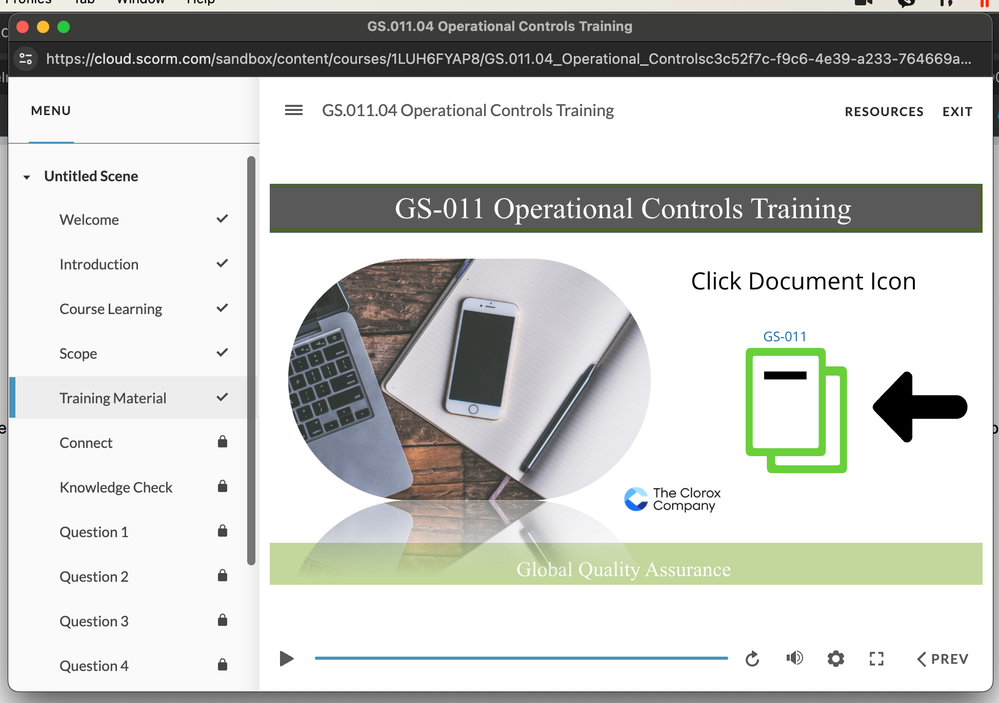Viewport: 999px width, 703px height.
Task: Click the slide title GS-011 Operational Controls Training
Action: (622, 208)
